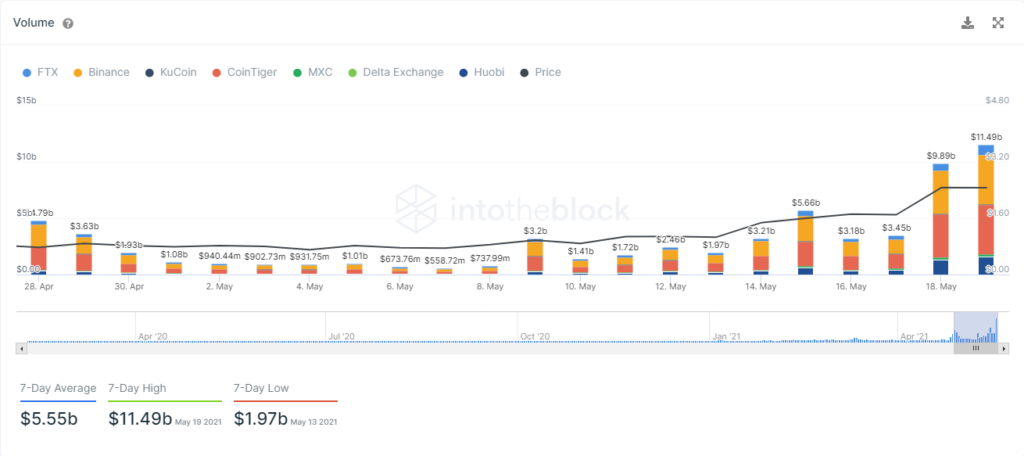
Task: Select the 7-Day Average tab
Action: pos(58,389)
